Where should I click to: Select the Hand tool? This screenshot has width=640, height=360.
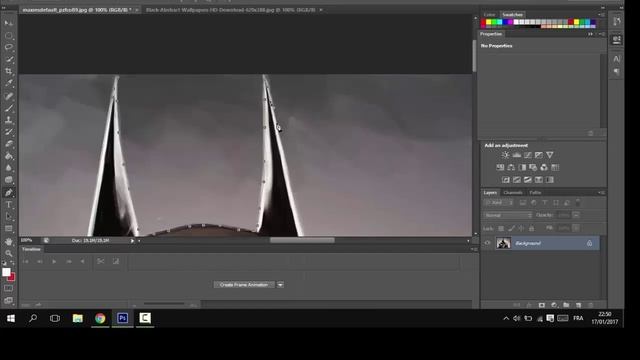point(9,242)
